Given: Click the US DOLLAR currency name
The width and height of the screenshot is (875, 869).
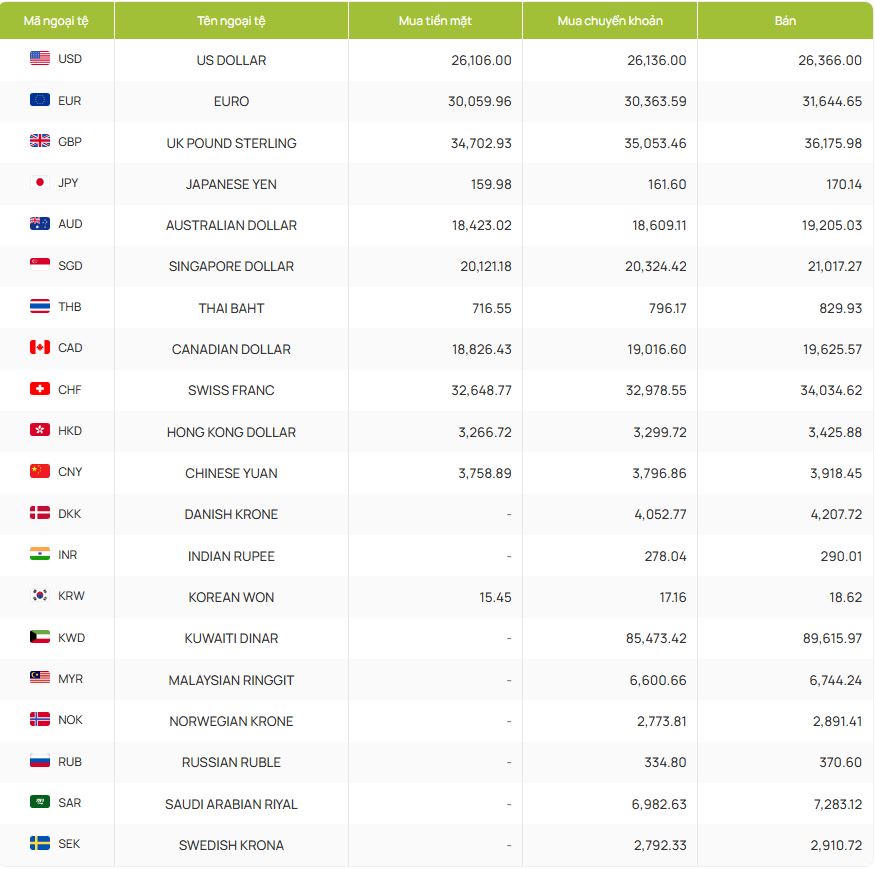Looking at the screenshot, I should pos(231,60).
